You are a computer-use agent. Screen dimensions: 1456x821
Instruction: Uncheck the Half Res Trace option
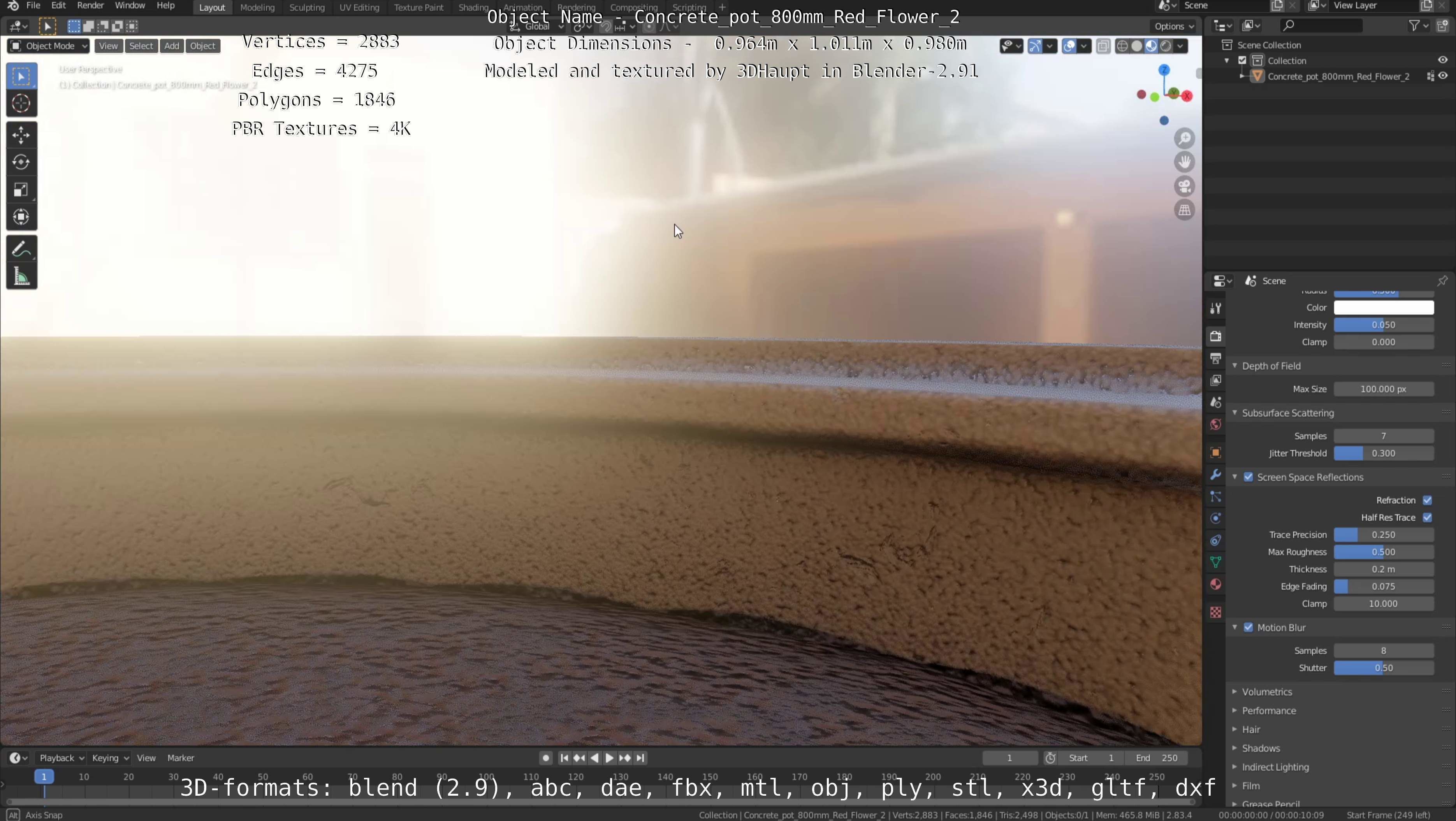click(x=1427, y=518)
